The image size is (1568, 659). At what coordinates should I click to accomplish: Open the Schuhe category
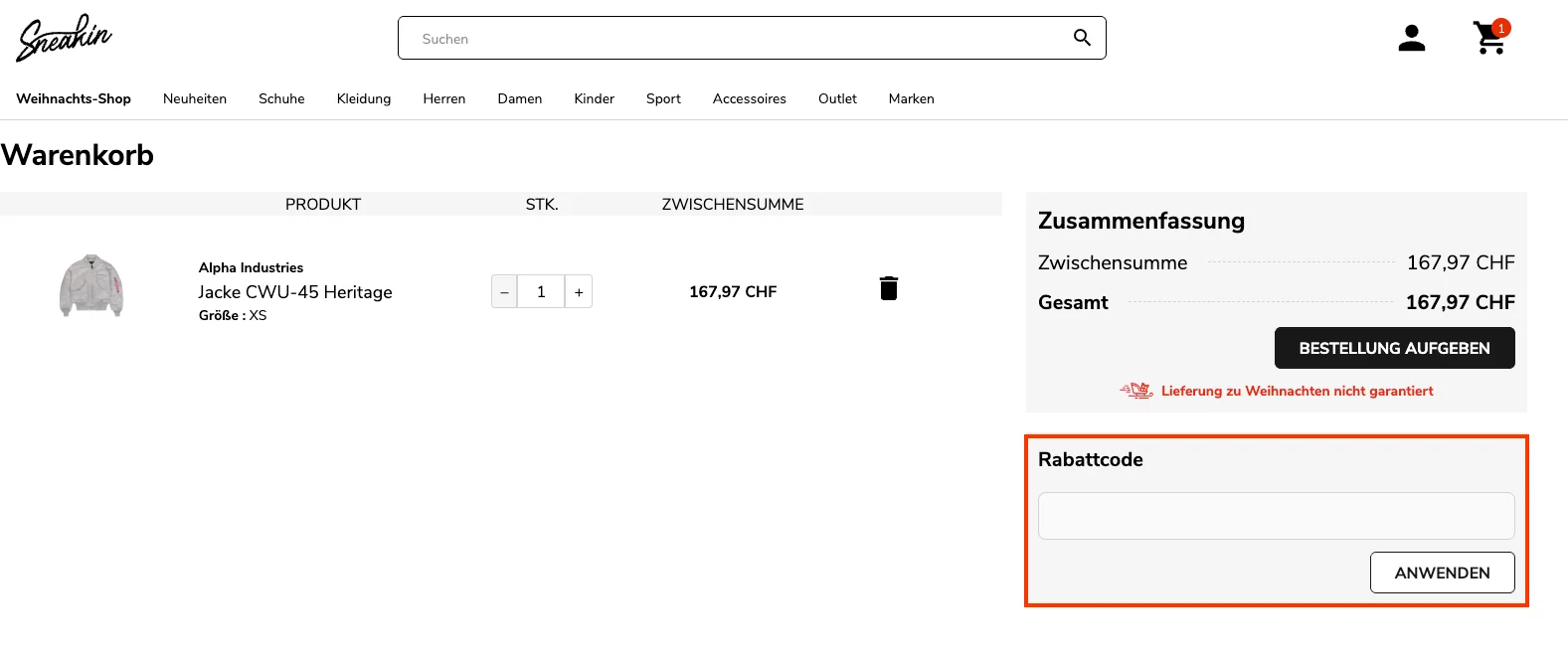[281, 98]
